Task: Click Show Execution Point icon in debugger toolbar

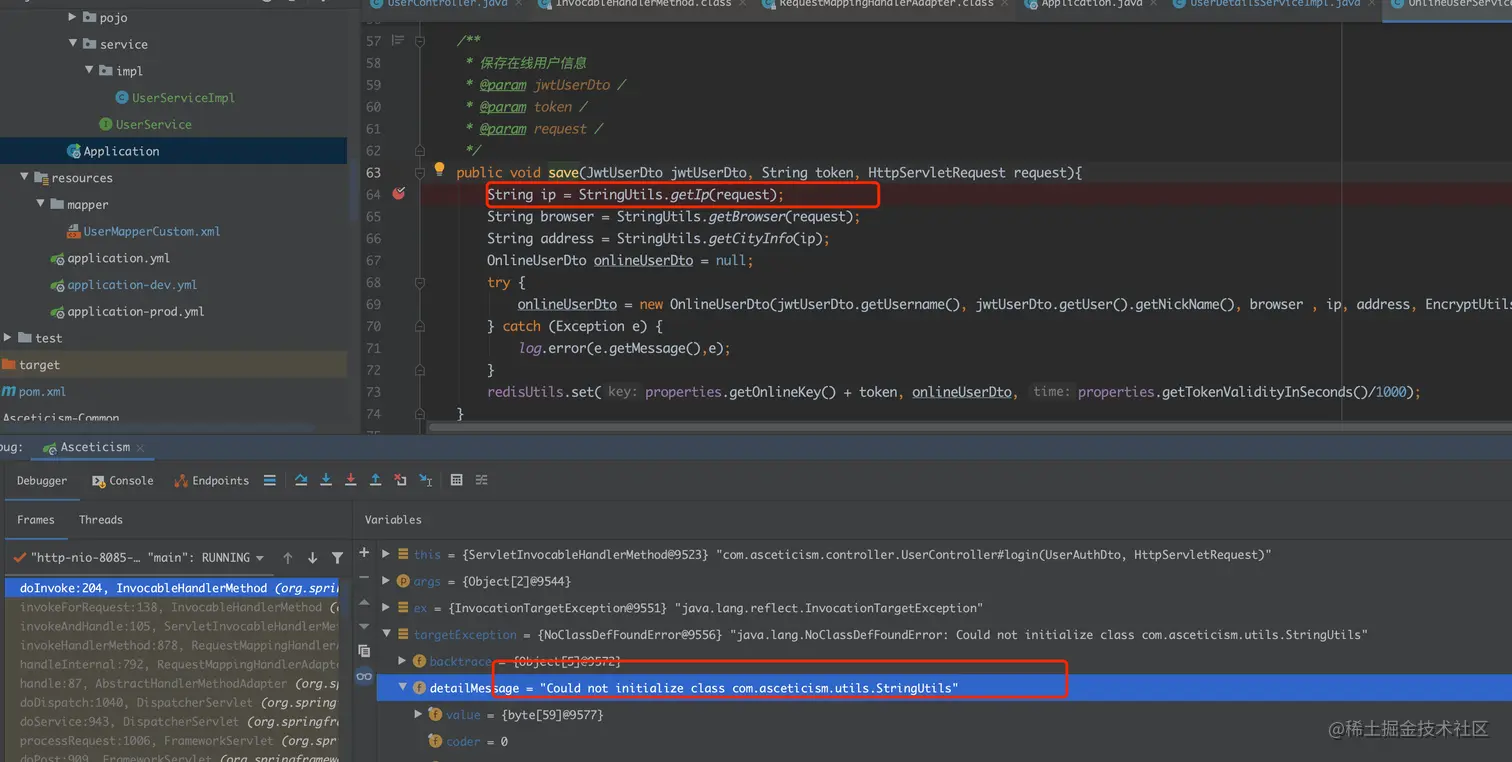Action: [269, 480]
